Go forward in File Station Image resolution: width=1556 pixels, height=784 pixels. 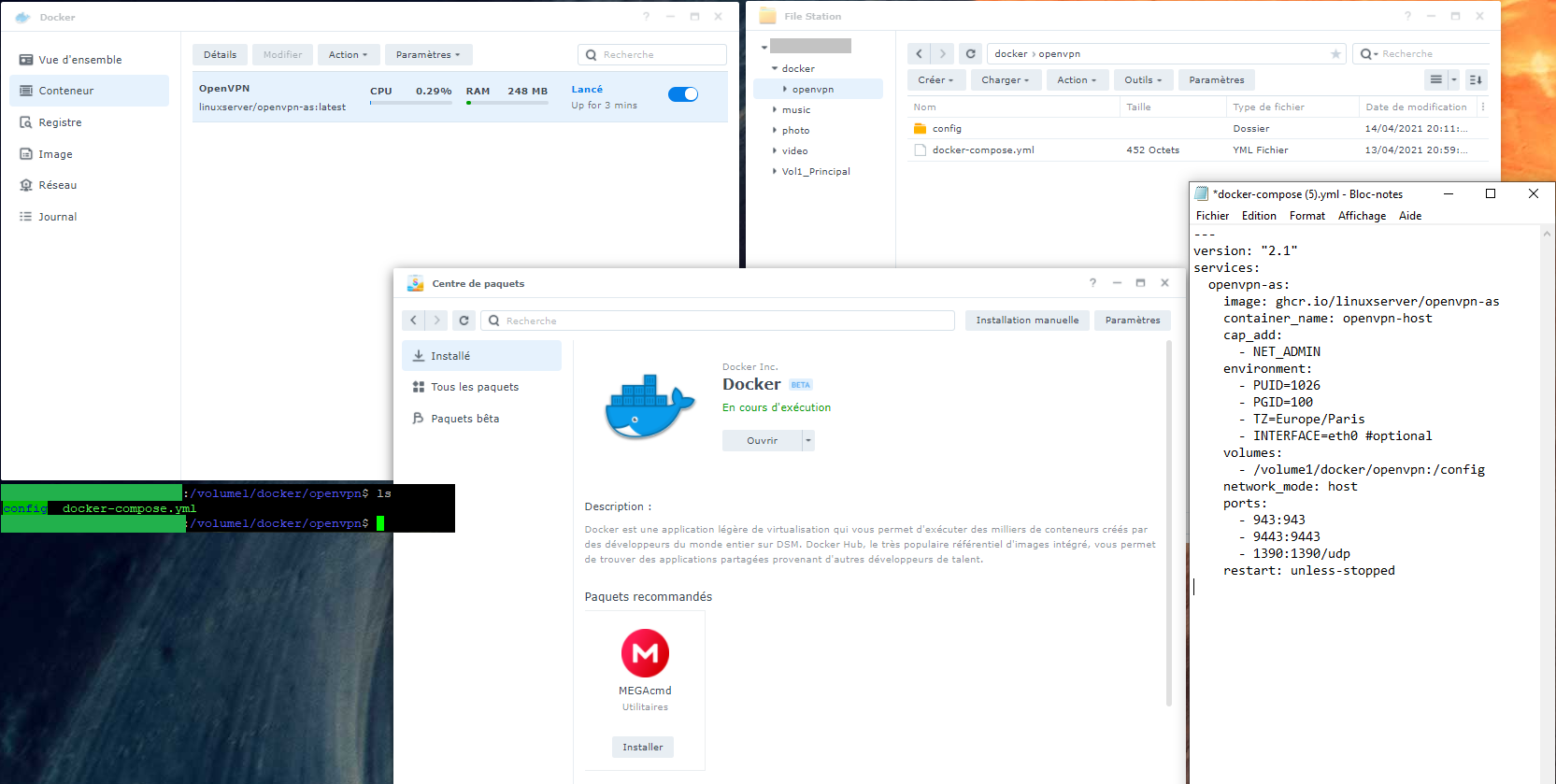(x=942, y=54)
